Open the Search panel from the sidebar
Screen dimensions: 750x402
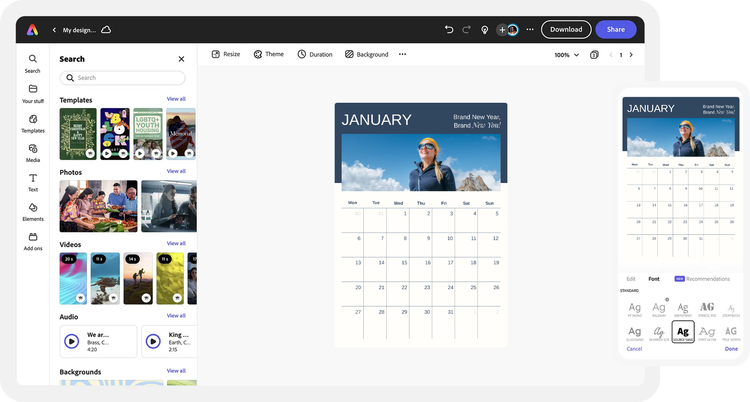(x=33, y=64)
